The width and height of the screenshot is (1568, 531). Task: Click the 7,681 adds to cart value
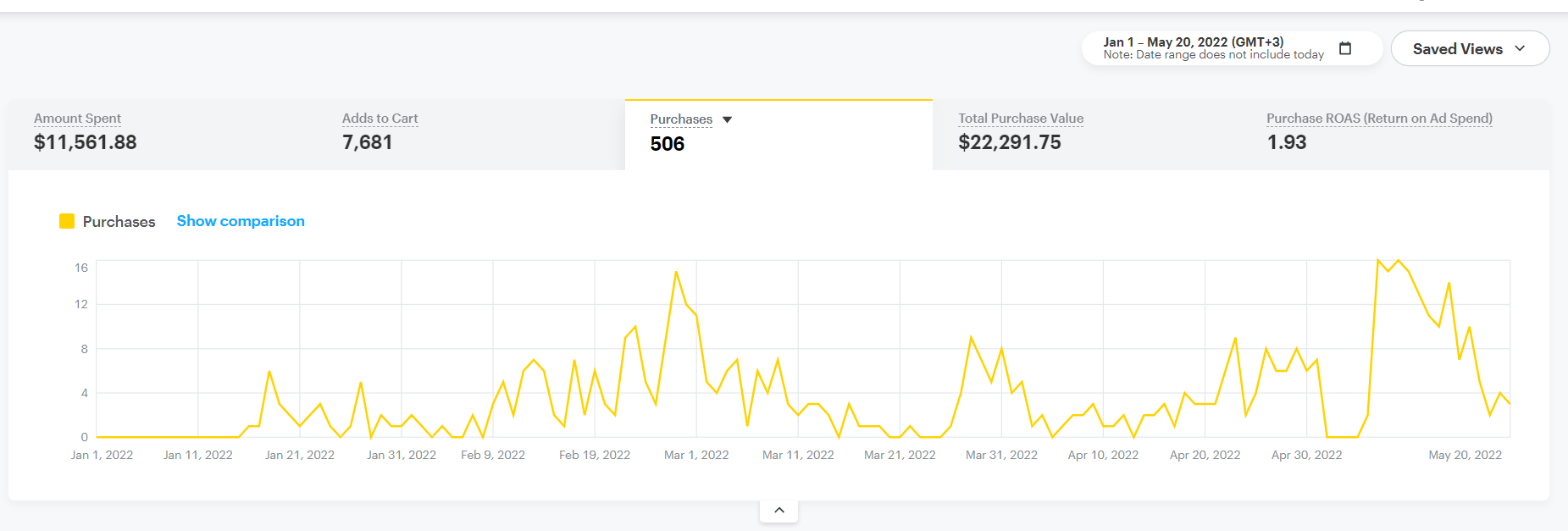coord(367,142)
